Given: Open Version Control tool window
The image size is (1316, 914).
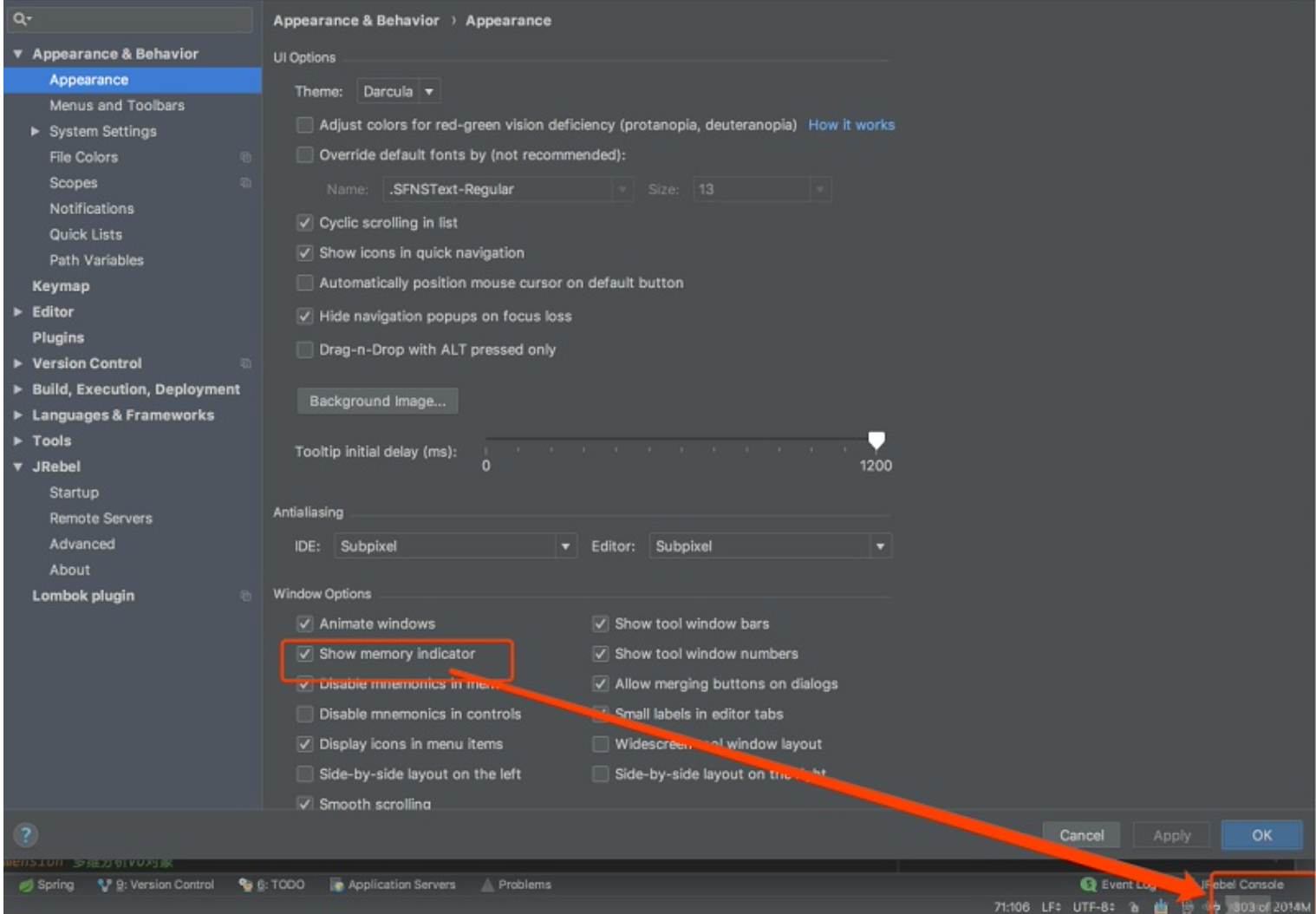Looking at the screenshot, I should [157, 885].
